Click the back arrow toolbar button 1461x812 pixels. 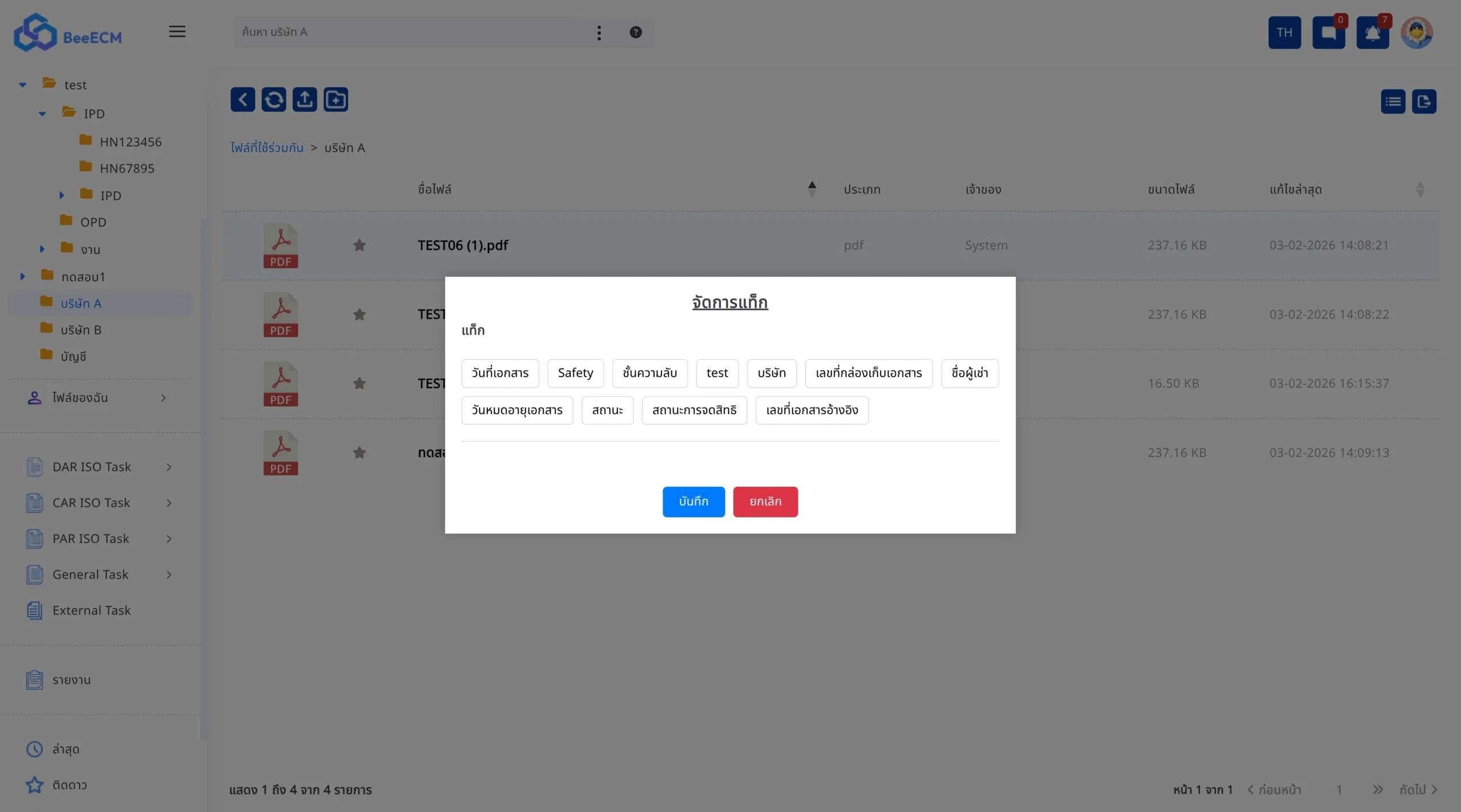coord(243,100)
